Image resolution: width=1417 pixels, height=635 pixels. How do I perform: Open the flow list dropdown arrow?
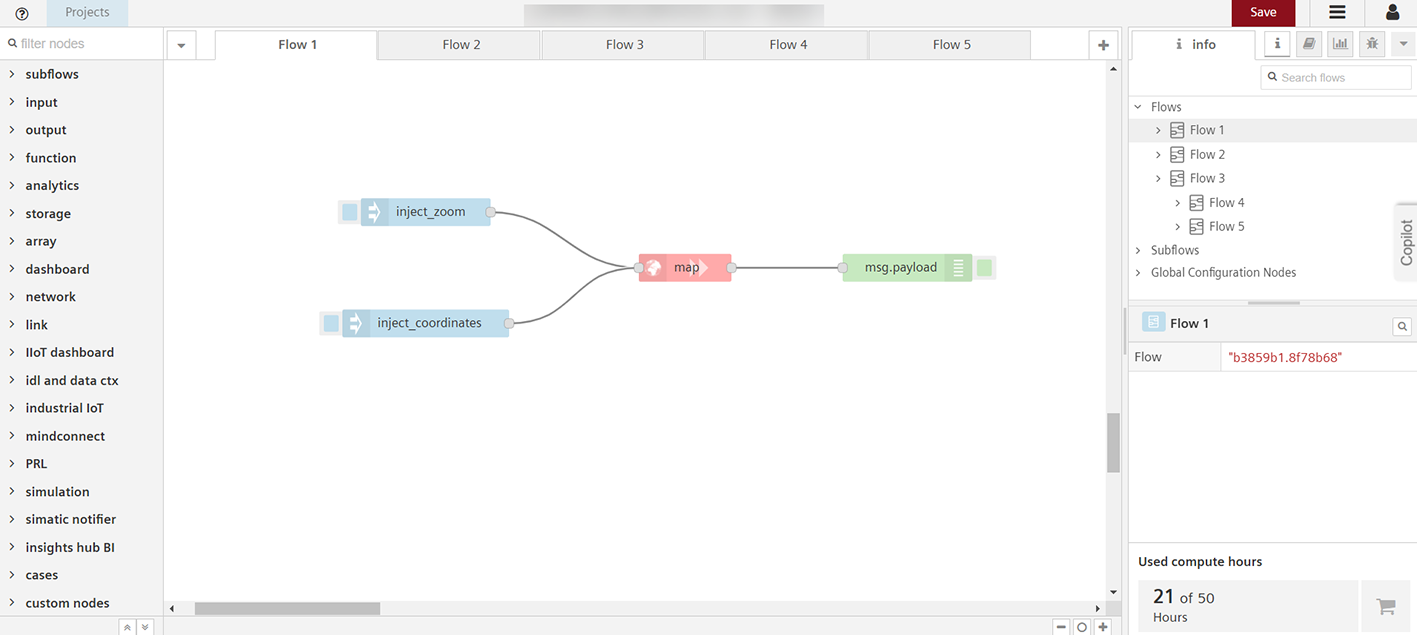(x=181, y=45)
